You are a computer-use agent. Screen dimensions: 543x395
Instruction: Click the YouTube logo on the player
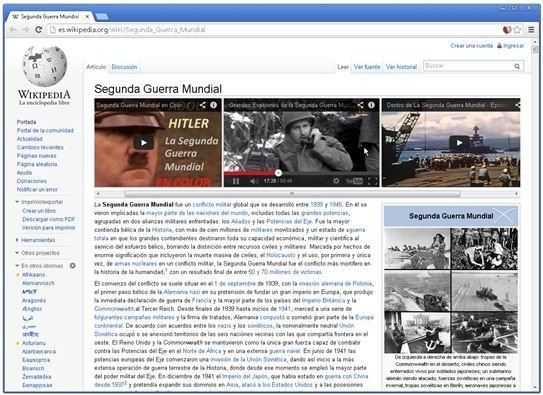coord(354,181)
